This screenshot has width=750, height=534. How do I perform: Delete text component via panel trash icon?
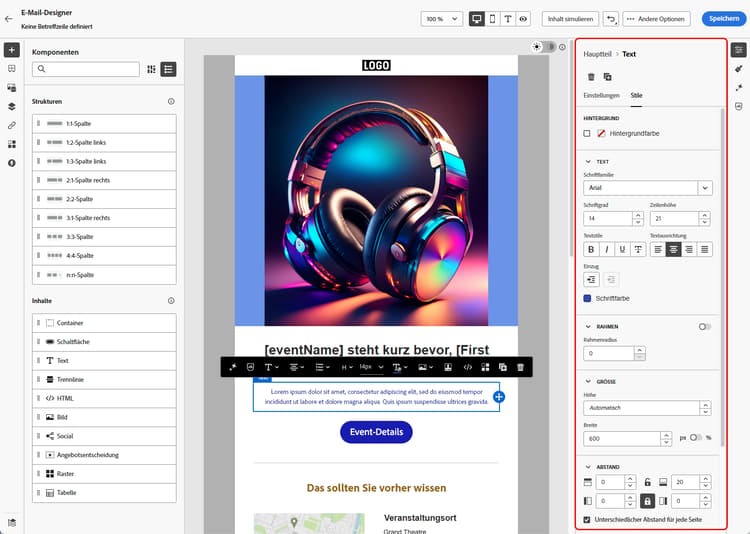tap(591, 77)
